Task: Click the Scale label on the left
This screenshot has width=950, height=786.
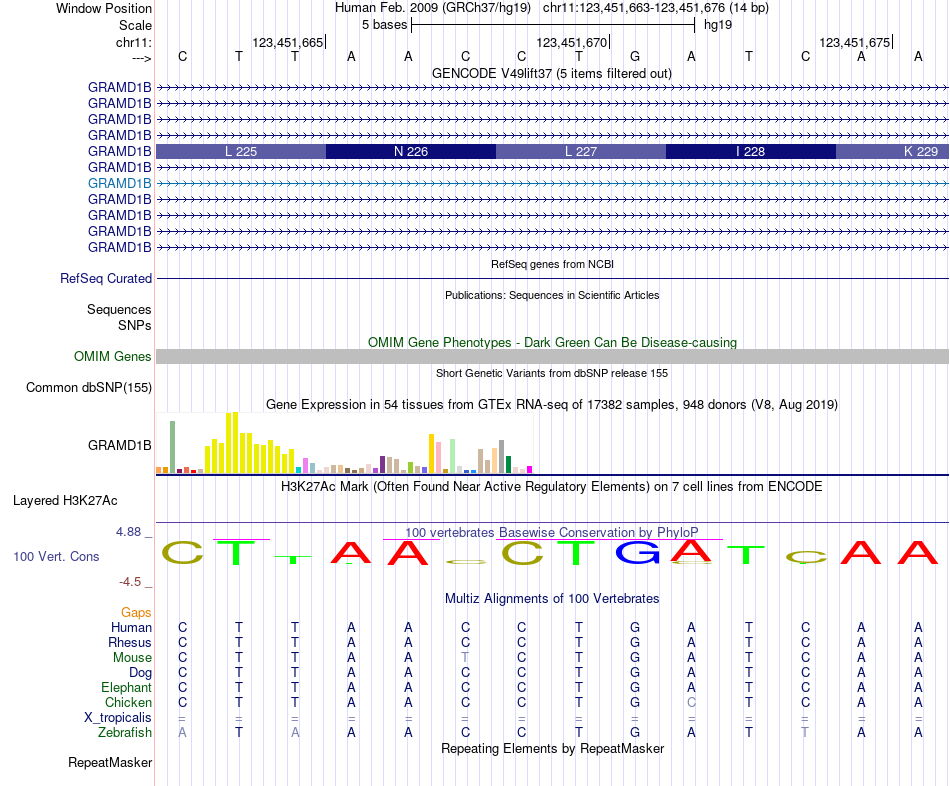Action: (135, 25)
